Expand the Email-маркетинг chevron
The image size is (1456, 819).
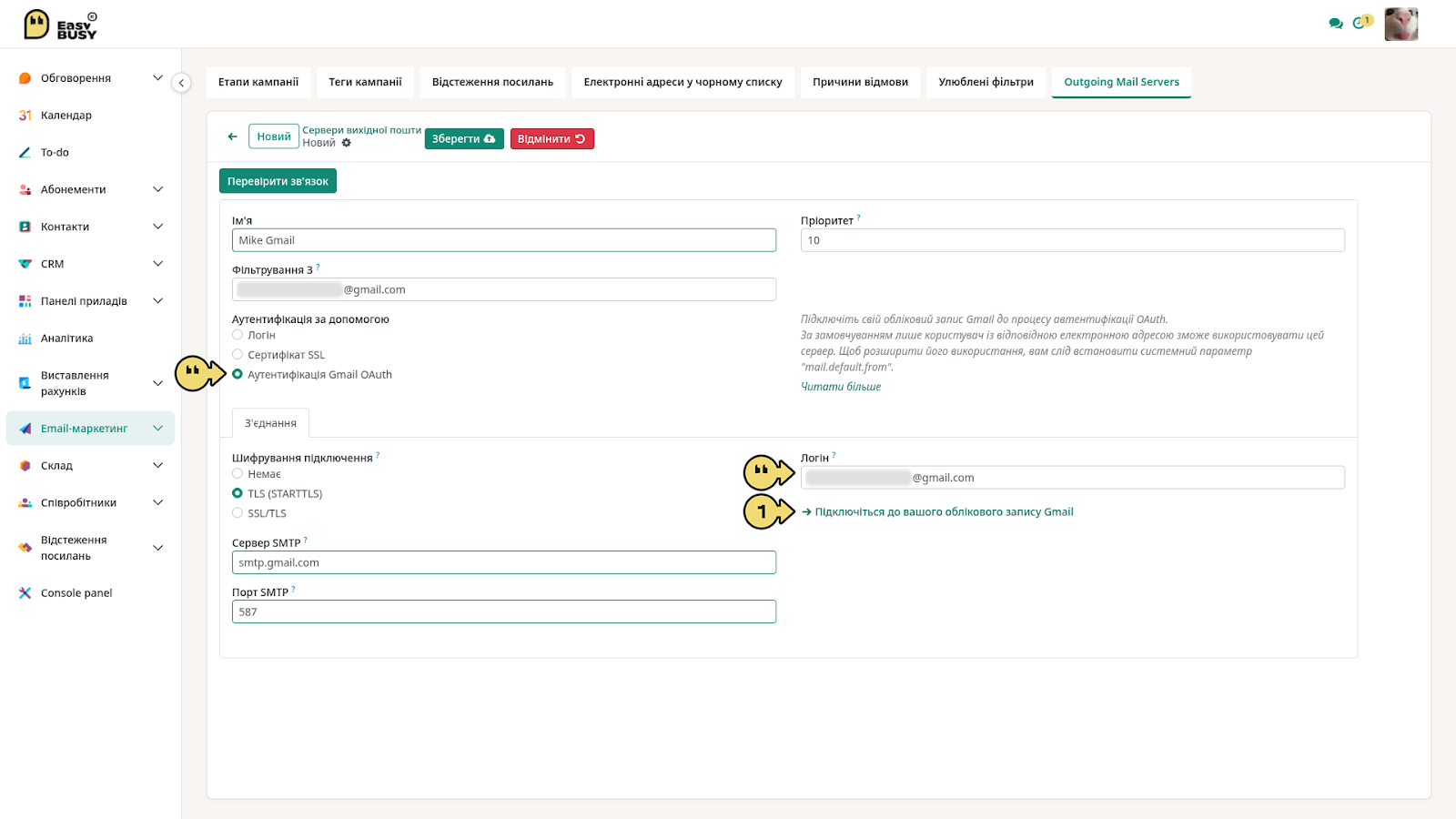click(x=157, y=429)
